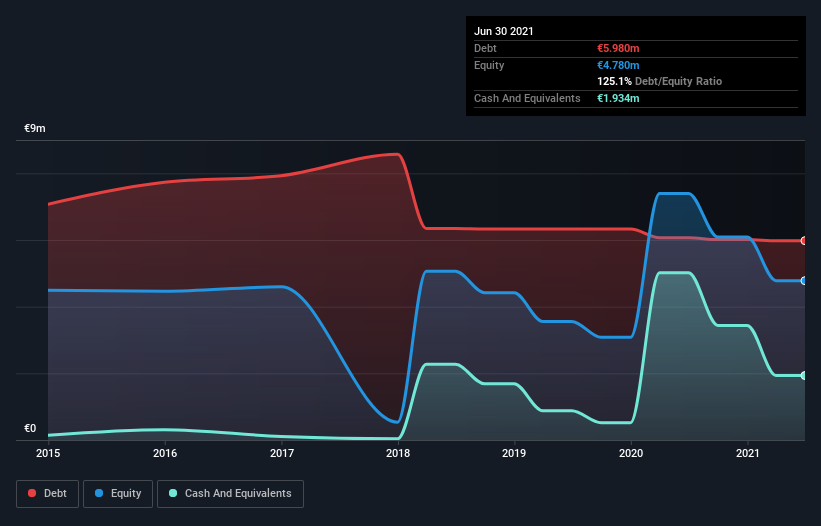The height and width of the screenshot is (526, 821).
Task: Click the teal Cash endpoint marker
Action: click(804, 375)
